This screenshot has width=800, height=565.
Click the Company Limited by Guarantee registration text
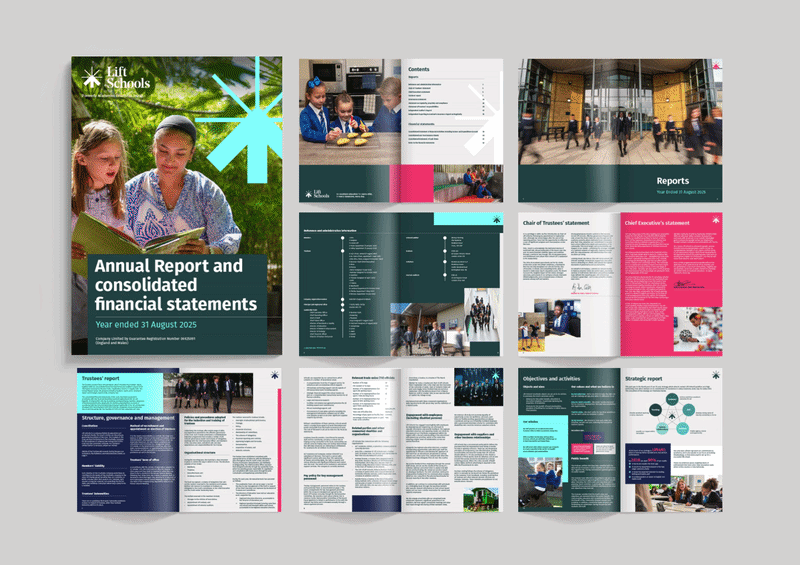click(x=145, y=340)
